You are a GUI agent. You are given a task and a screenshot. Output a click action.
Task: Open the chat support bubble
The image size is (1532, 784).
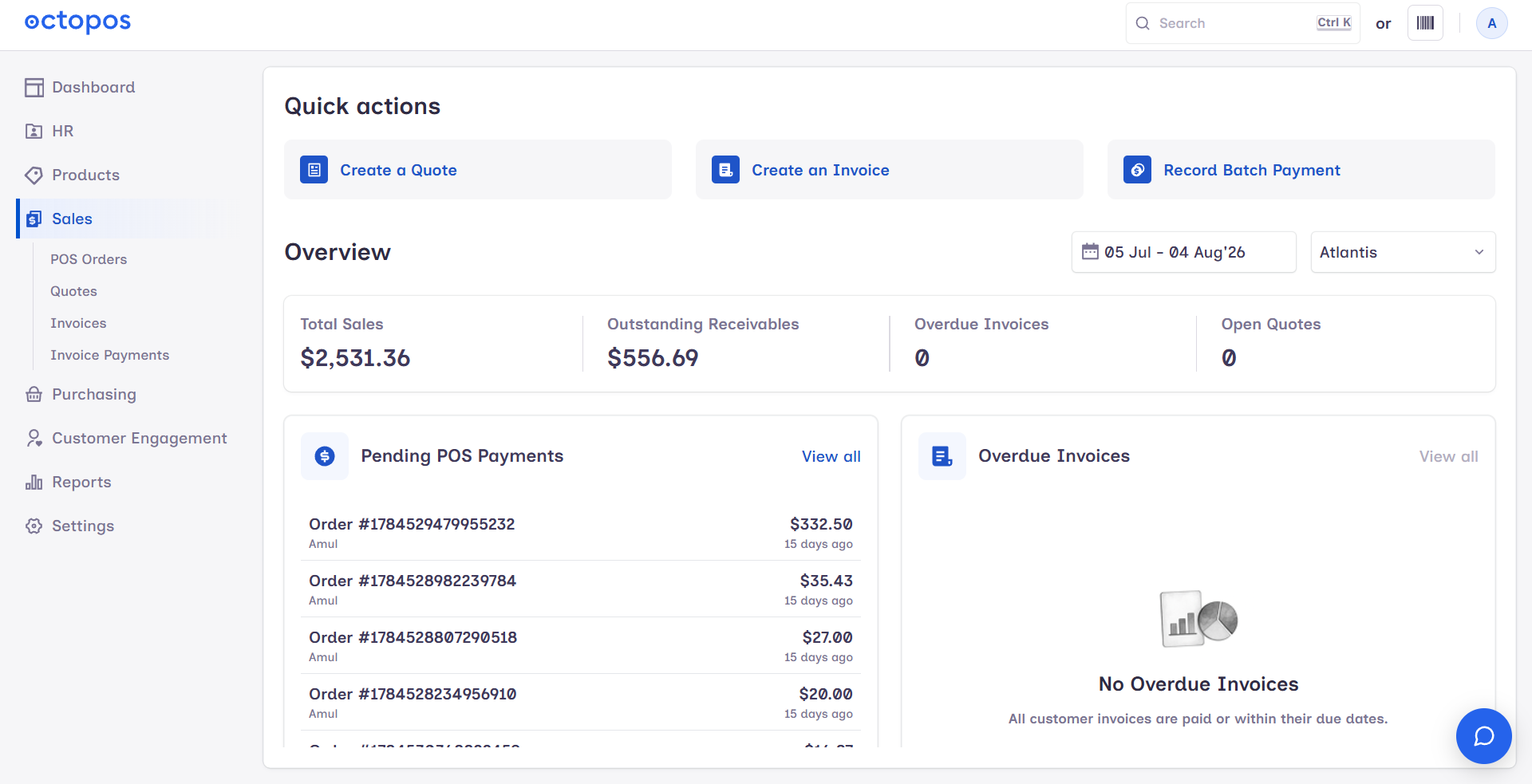[1483, 736]
